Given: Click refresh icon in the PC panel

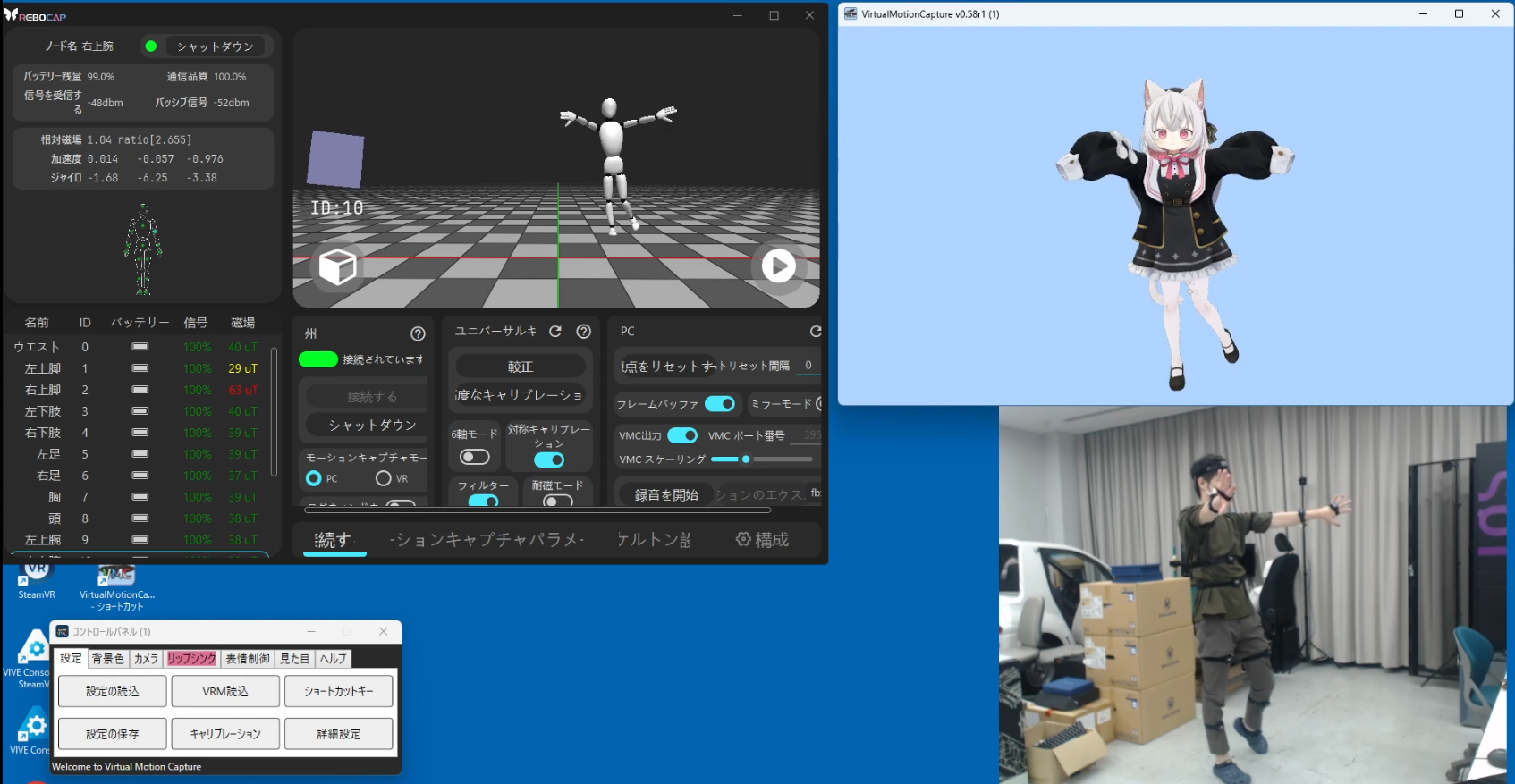Looking at the screenshot, I should click(816, 331).
